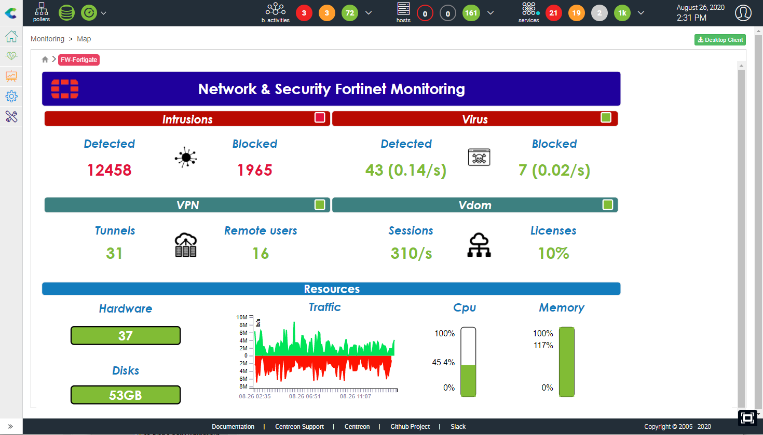Screen dimensions: 763x435
Task: Open Reporting chart icon in sidebar
Action: tap(11, 76)
